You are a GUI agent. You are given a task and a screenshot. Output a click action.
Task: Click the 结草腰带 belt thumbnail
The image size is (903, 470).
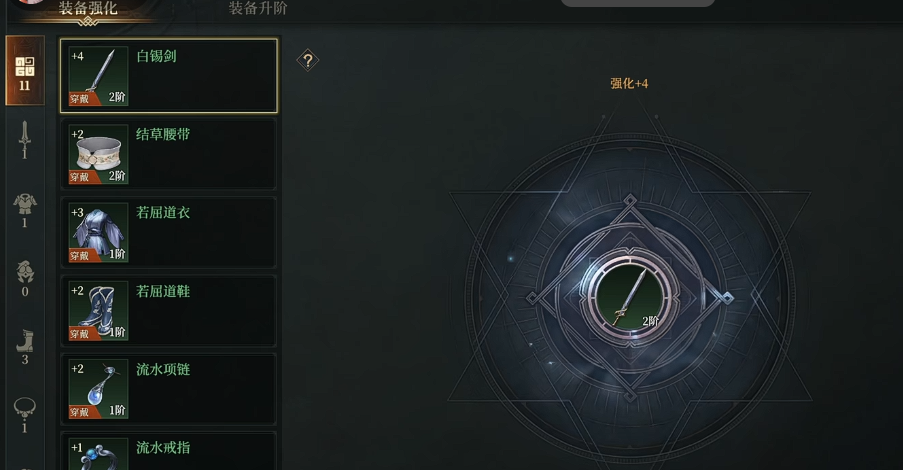[x=98, y=154]
